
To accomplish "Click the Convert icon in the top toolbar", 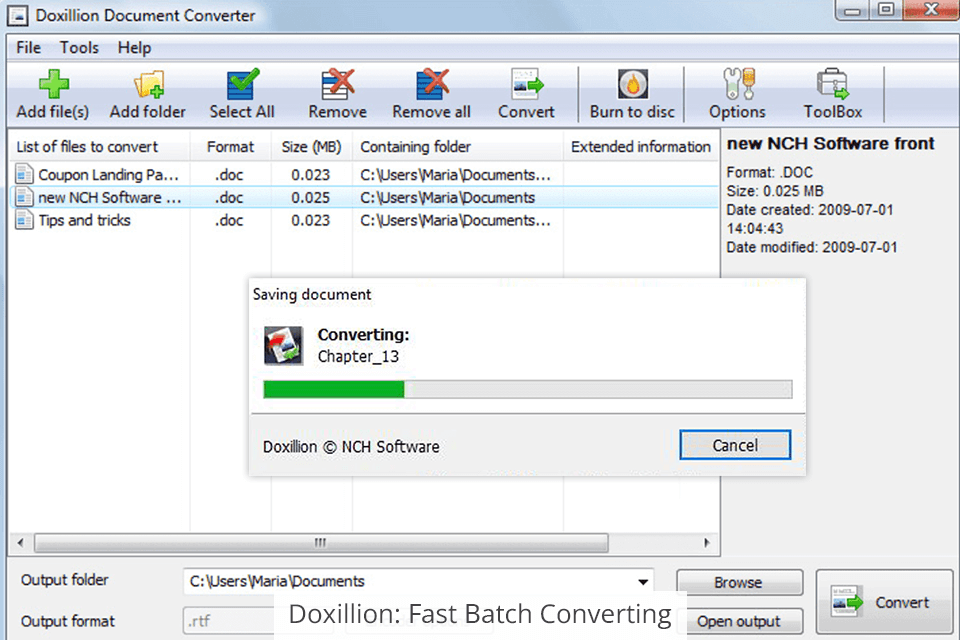I will [527, 84].
